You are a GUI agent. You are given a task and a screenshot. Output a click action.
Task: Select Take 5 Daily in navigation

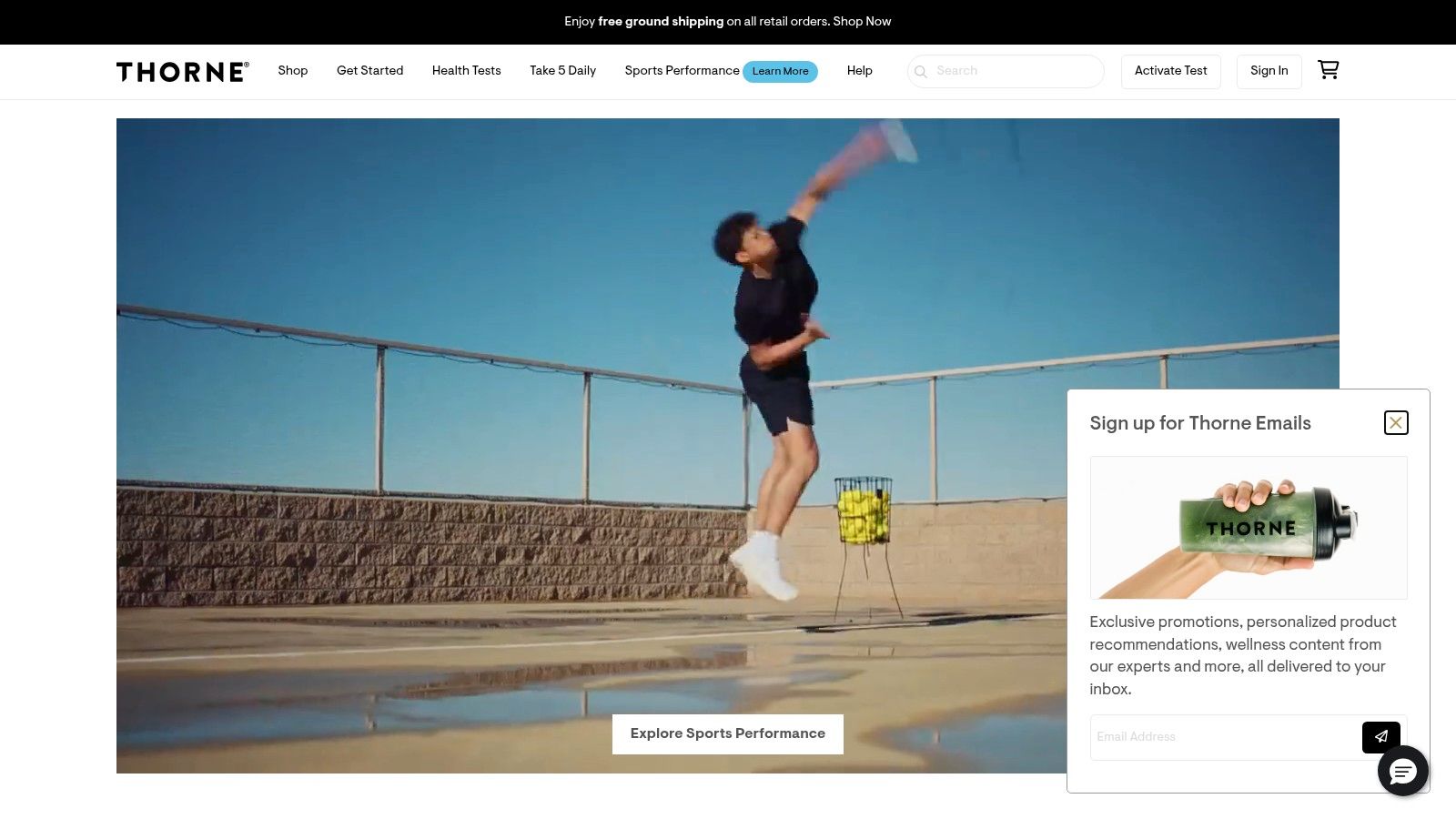coord(562,71)
